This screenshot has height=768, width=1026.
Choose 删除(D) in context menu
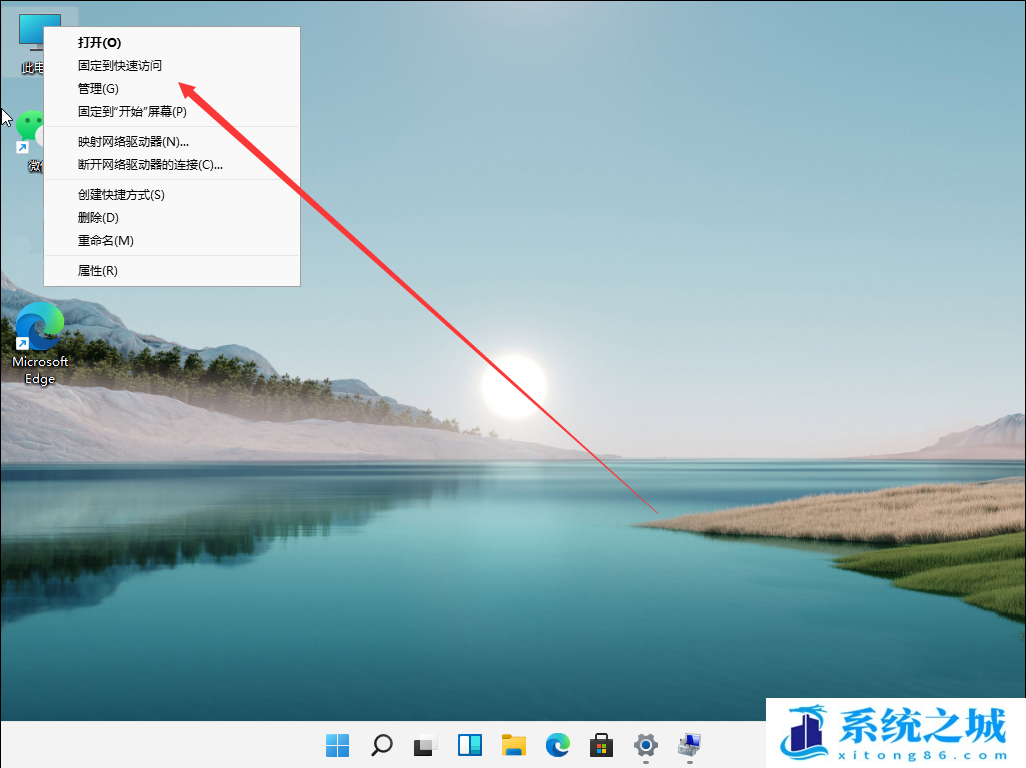(172, 217)
